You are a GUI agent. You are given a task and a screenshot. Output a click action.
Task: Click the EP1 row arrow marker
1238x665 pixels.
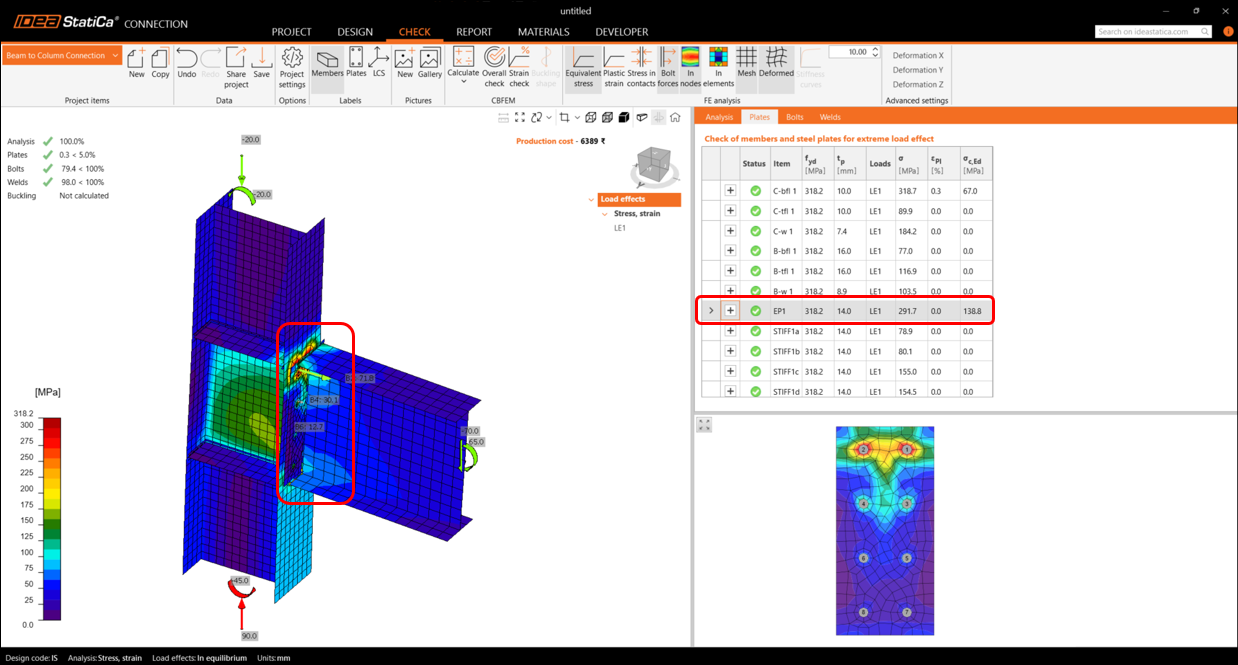(711, 311)
